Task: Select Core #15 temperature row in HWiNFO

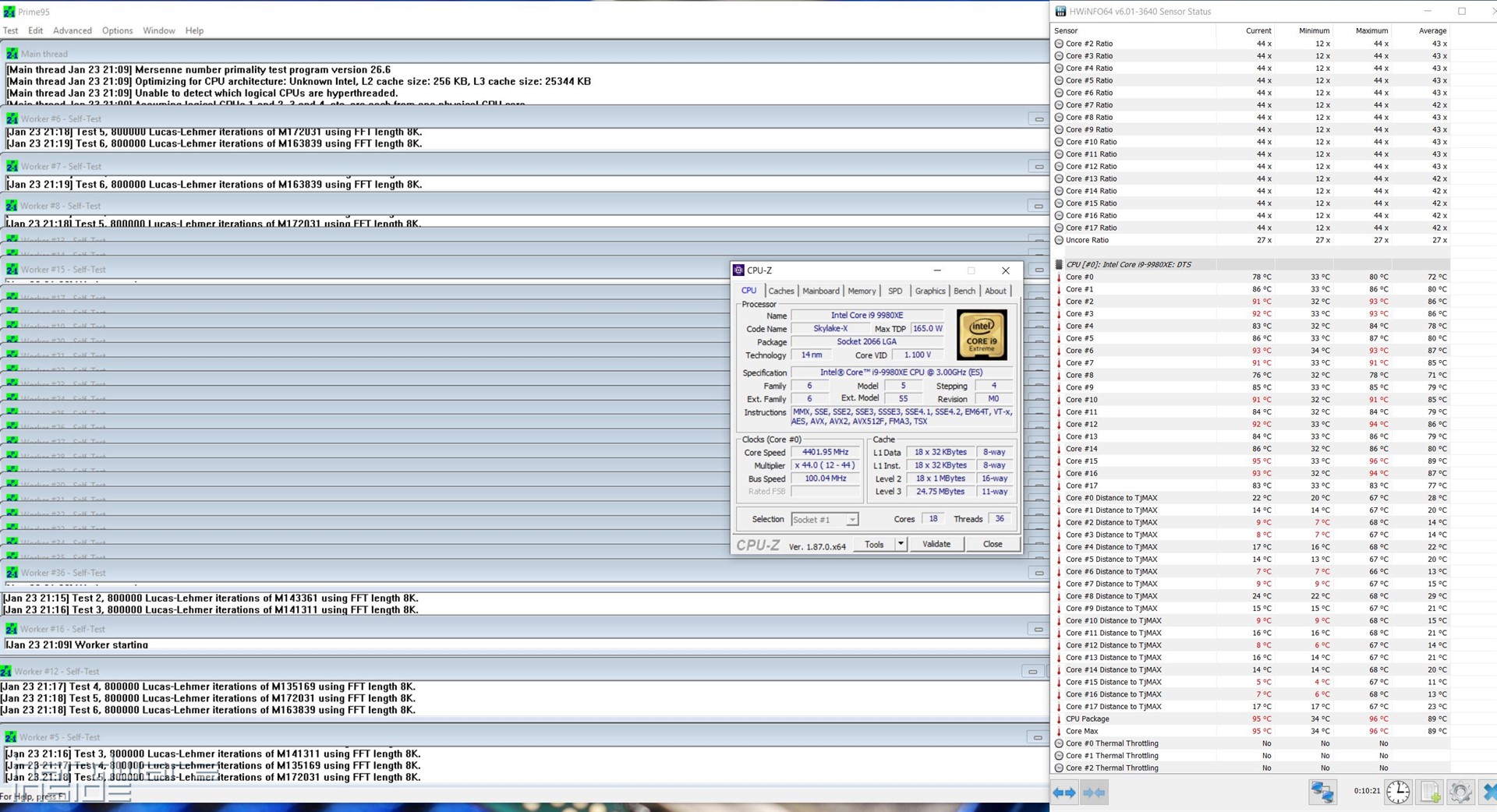Action: coord(1251,461)
